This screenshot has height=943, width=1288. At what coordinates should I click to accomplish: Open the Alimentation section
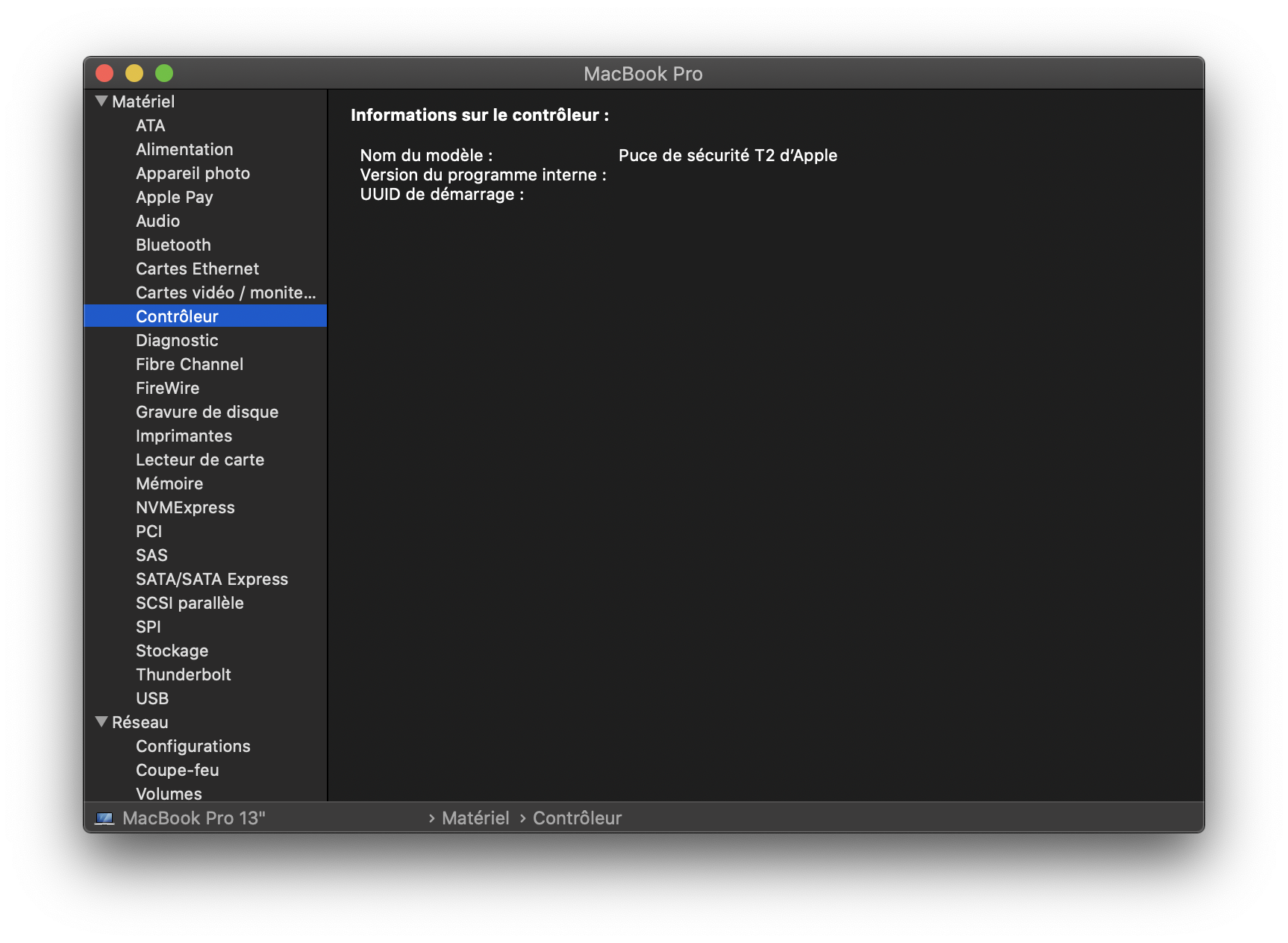coord(184,149)
